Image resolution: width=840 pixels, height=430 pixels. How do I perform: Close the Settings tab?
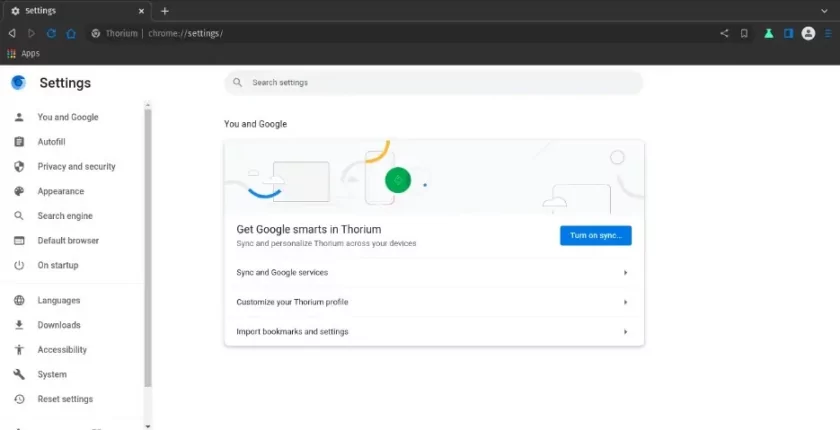pos(141,11)
